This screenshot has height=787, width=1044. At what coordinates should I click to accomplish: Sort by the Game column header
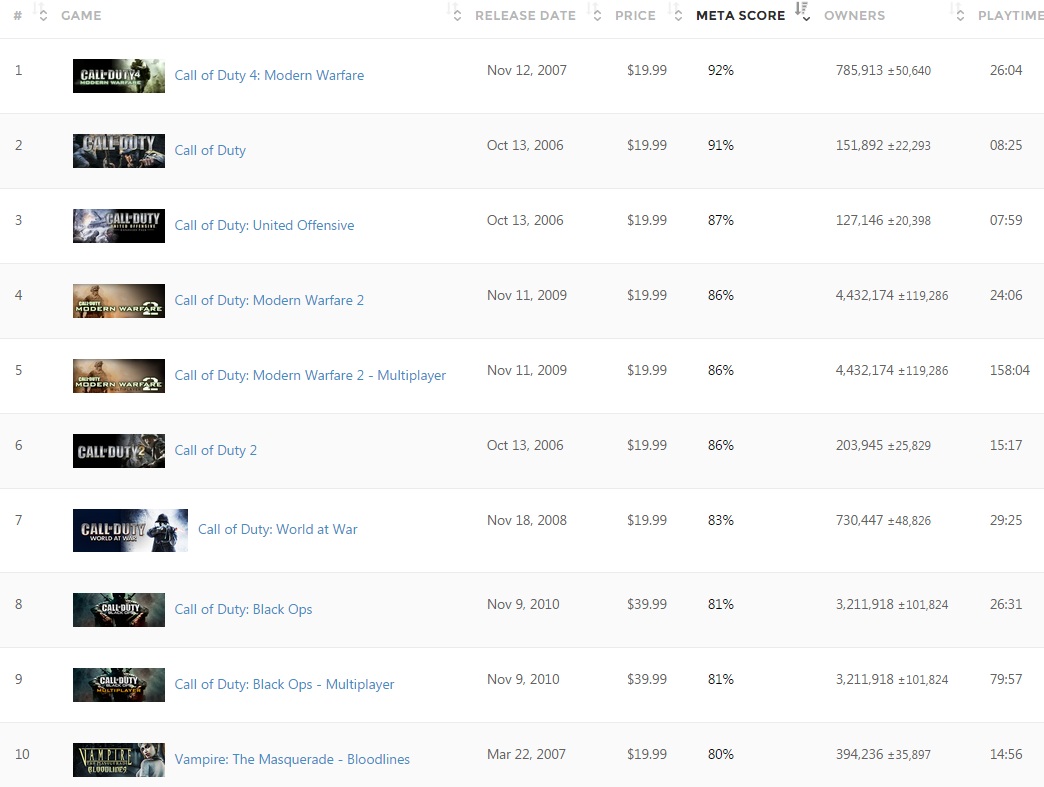pyautogui.click(x=81, y=16)
